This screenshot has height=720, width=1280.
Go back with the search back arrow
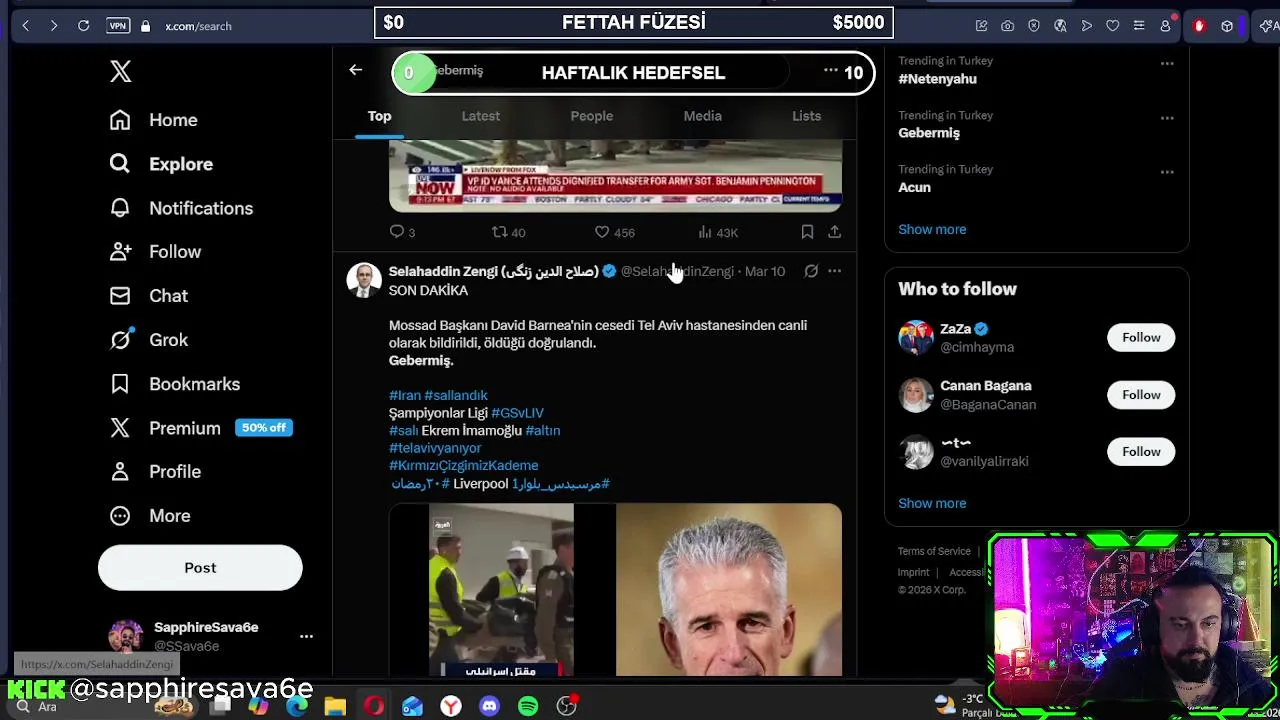click(355, 70)
